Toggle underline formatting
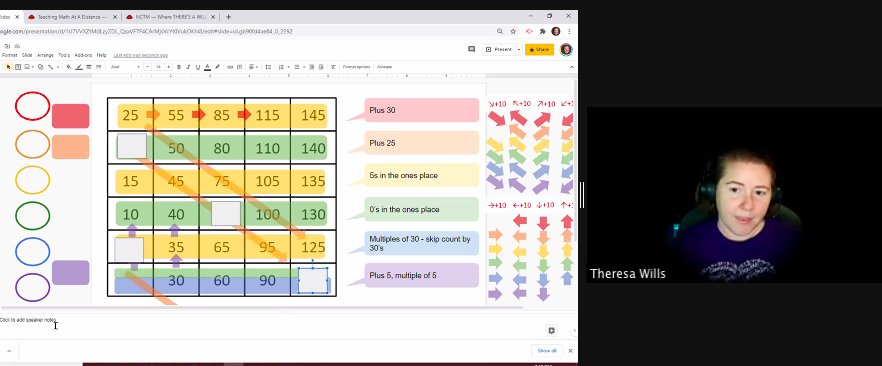This screenshot has height=366, width=882. 198,67
